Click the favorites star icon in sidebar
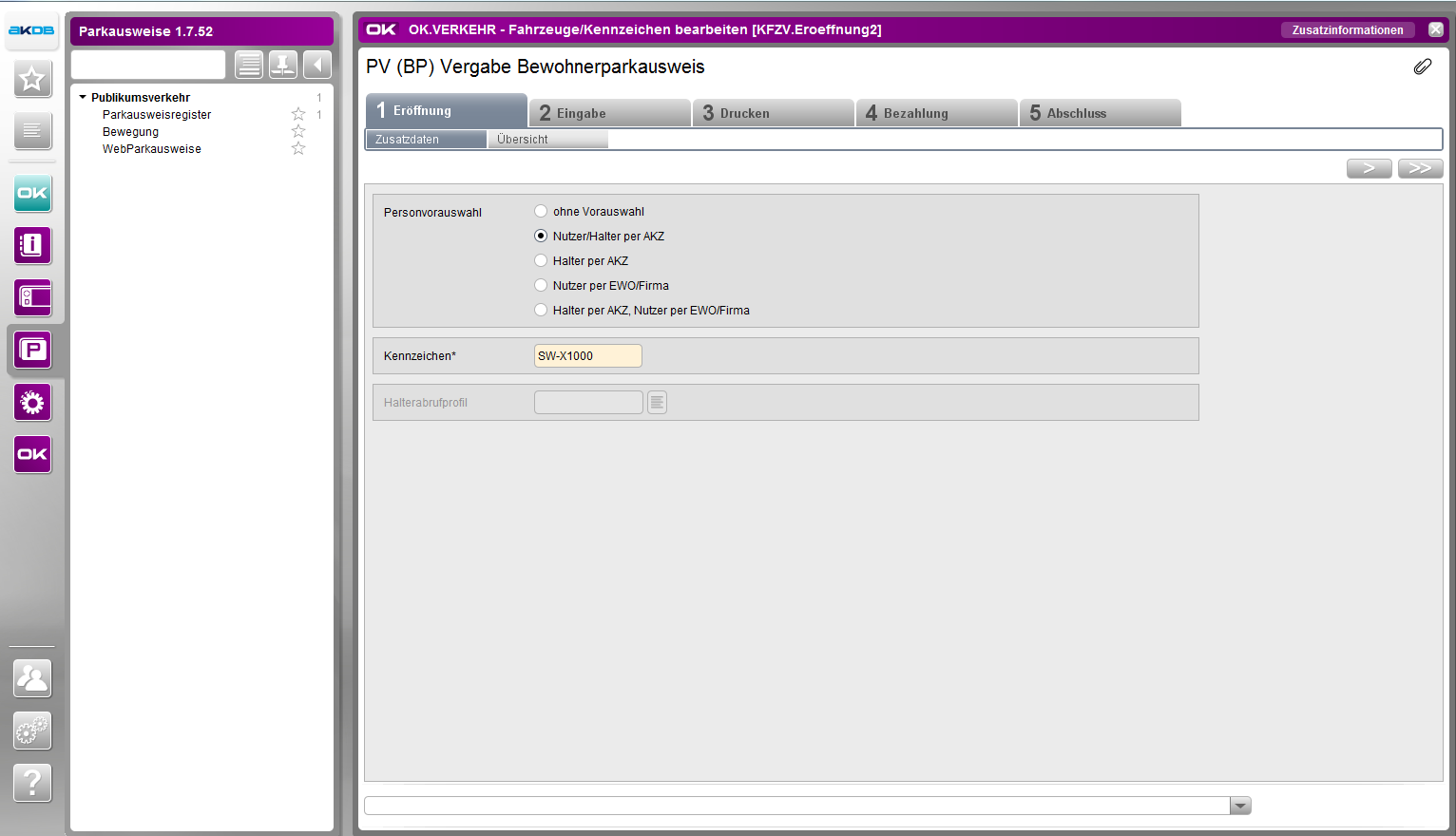 (x=32, y=79)
